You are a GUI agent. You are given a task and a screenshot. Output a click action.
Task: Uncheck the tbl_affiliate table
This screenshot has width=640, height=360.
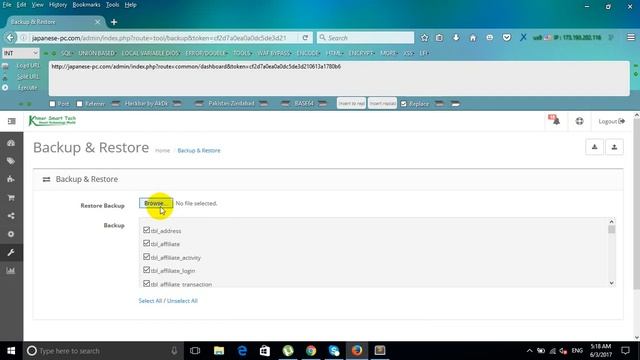147,243
